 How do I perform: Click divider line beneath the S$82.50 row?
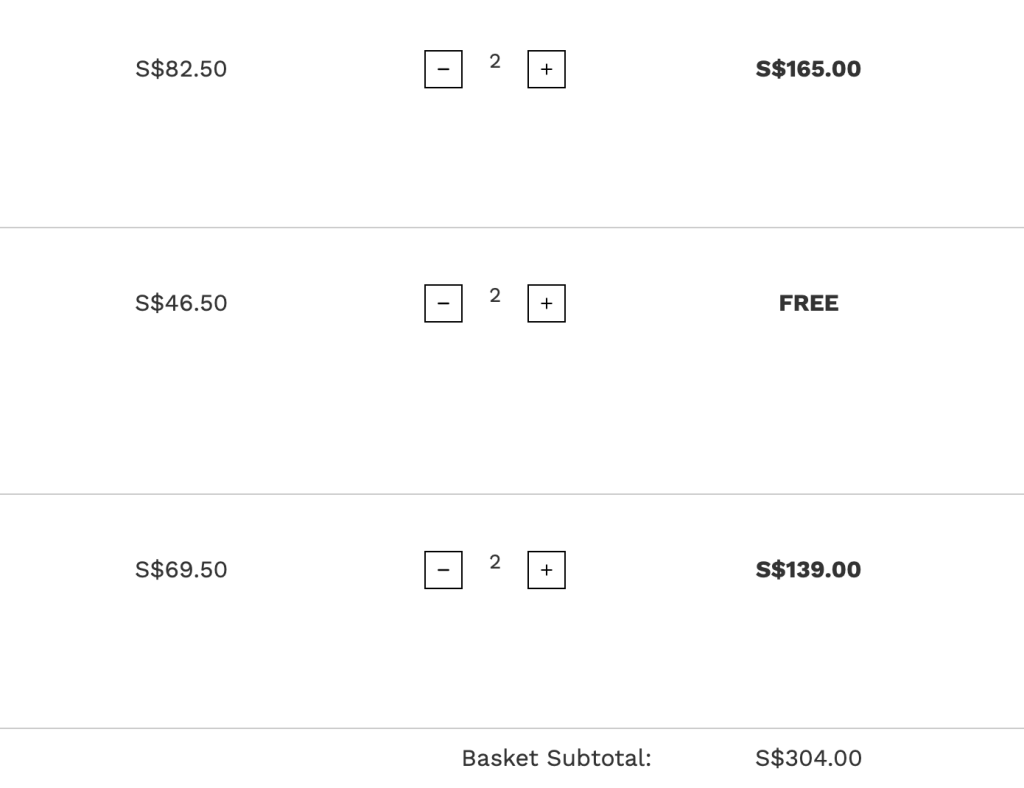point(512,228)
